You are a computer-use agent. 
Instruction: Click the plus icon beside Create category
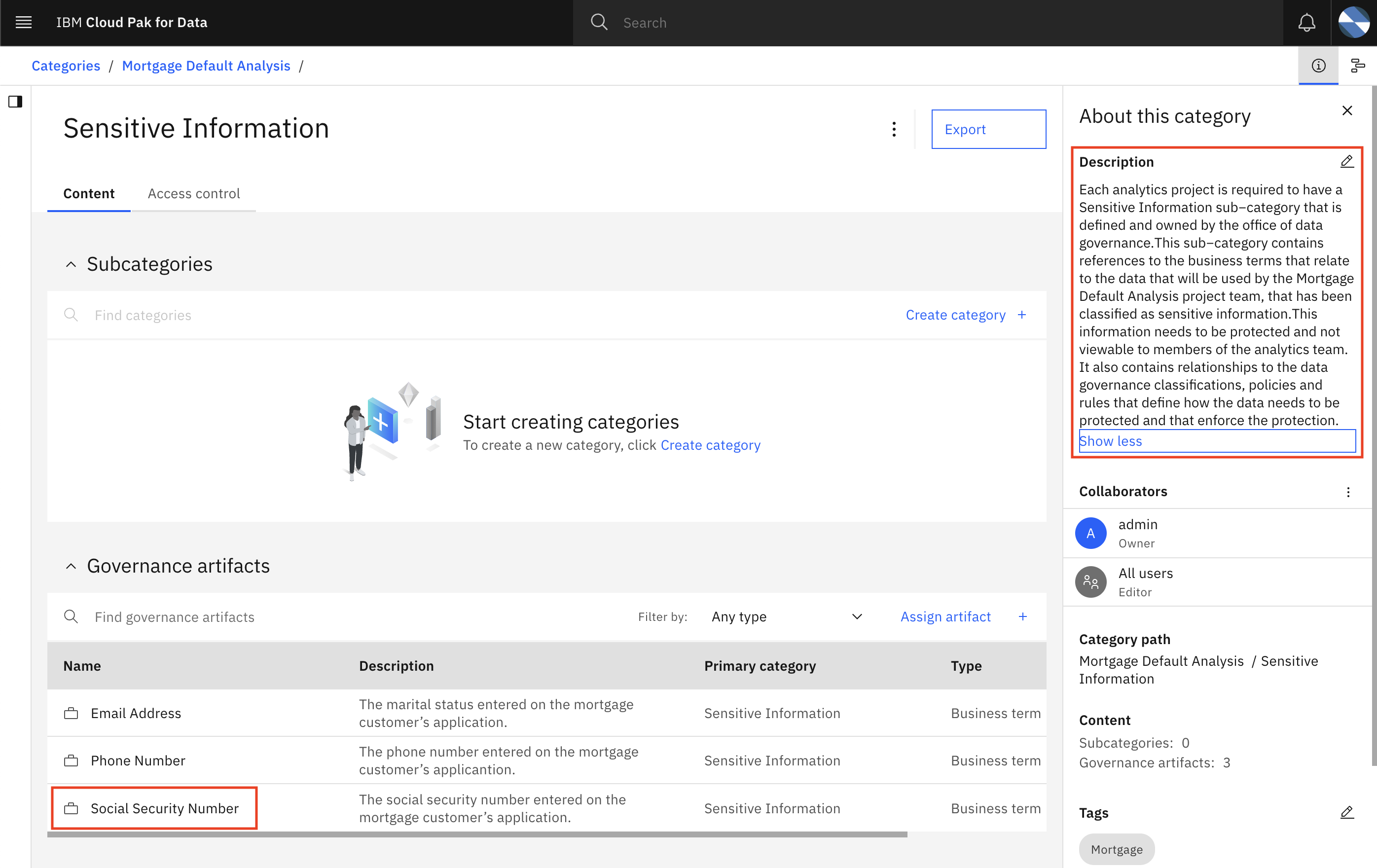point(1022,315)
